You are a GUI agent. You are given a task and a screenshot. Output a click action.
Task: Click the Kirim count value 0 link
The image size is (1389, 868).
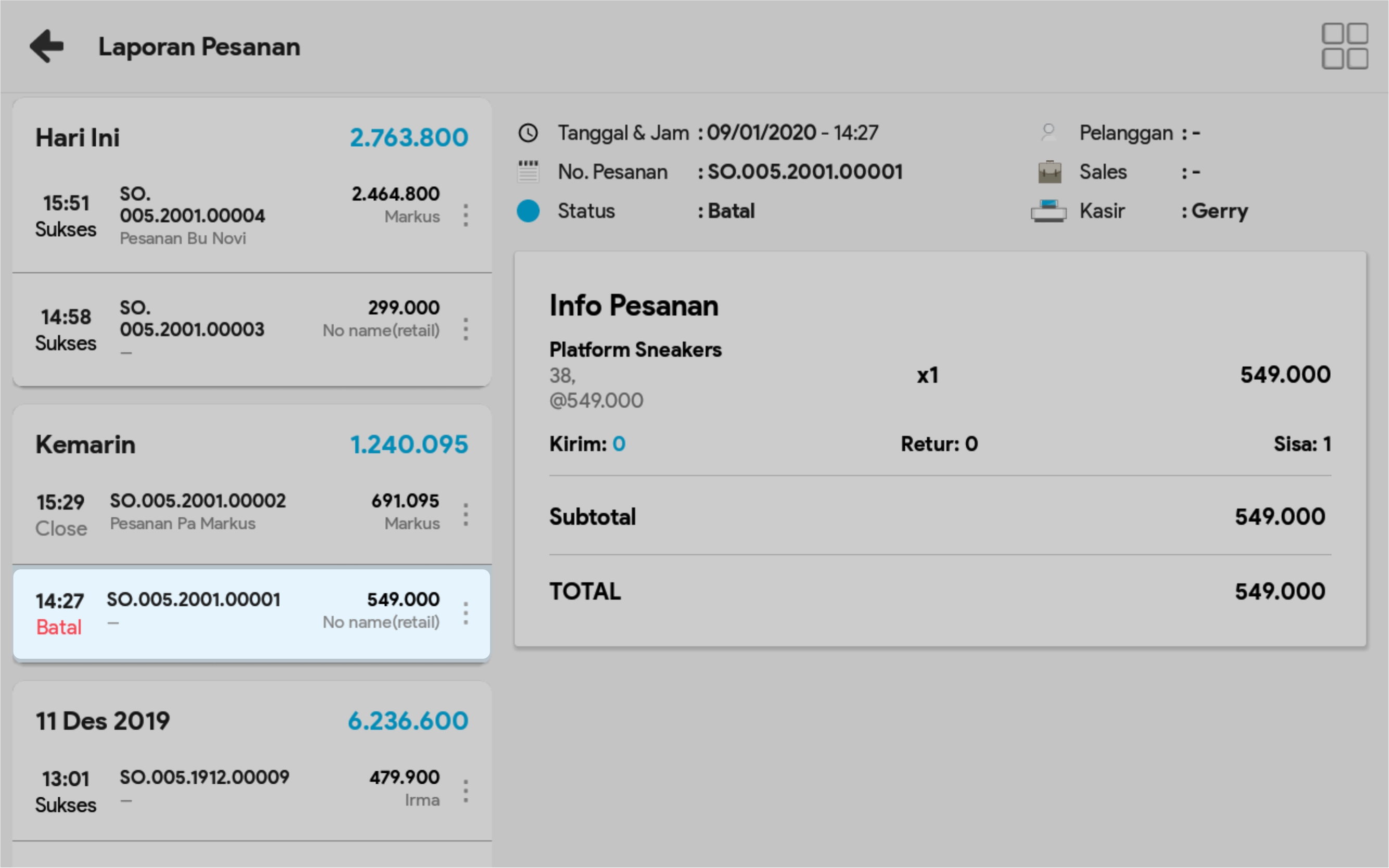[x=618, y=444]
